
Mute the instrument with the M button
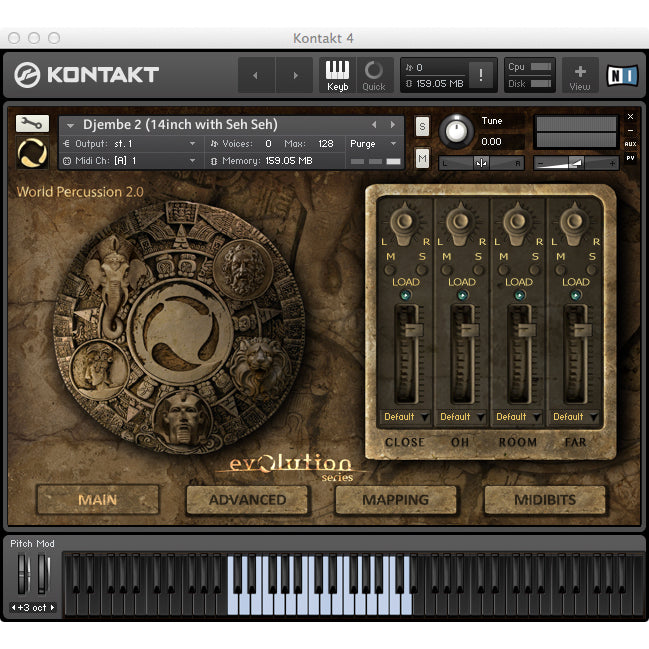[422, 158]
